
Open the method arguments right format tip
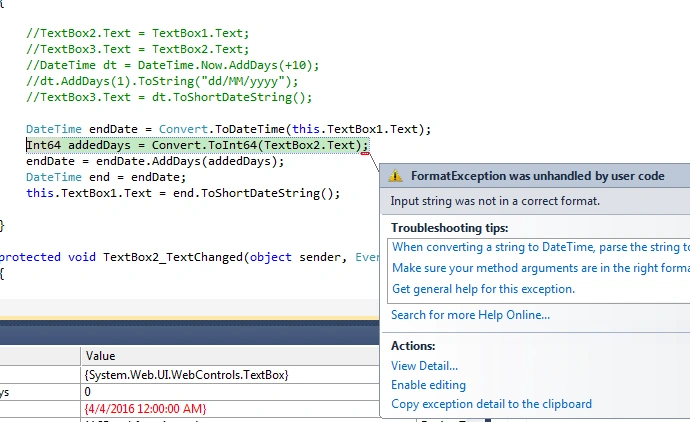[x=540, y=268]
